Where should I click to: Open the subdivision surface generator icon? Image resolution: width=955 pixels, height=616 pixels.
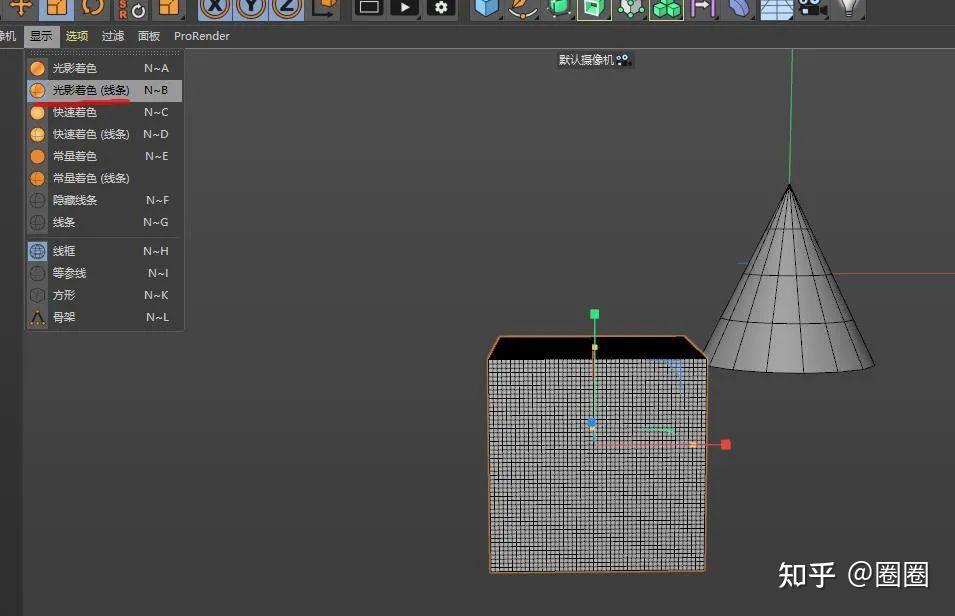click(559, 9)
